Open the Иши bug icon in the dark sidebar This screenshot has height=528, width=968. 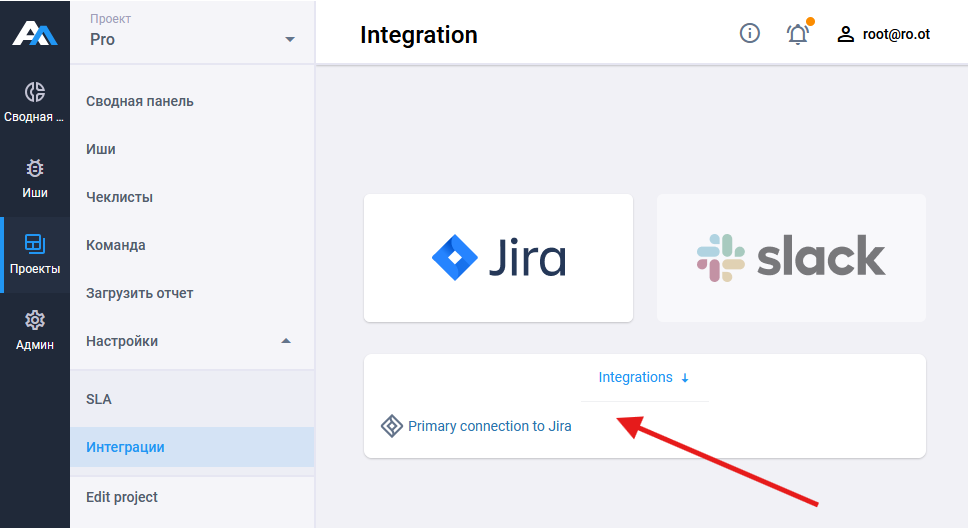pyautogui.click(x=35, y=168)
